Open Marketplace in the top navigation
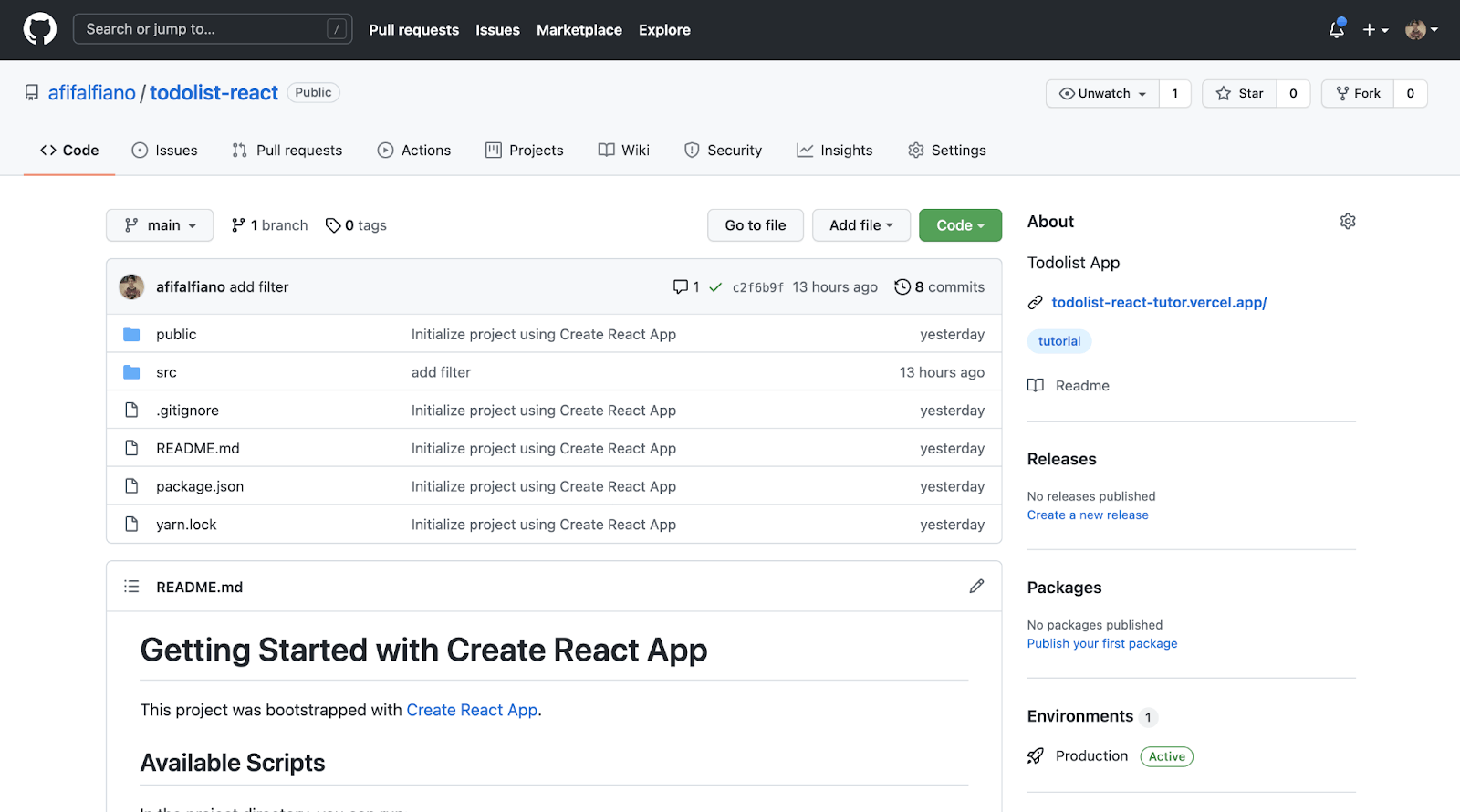This screenshot has width=1460, height=812. [579, 30]
